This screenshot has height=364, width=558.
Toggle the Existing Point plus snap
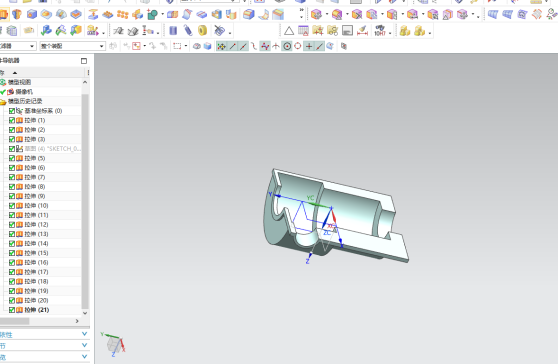click(309, 46)
